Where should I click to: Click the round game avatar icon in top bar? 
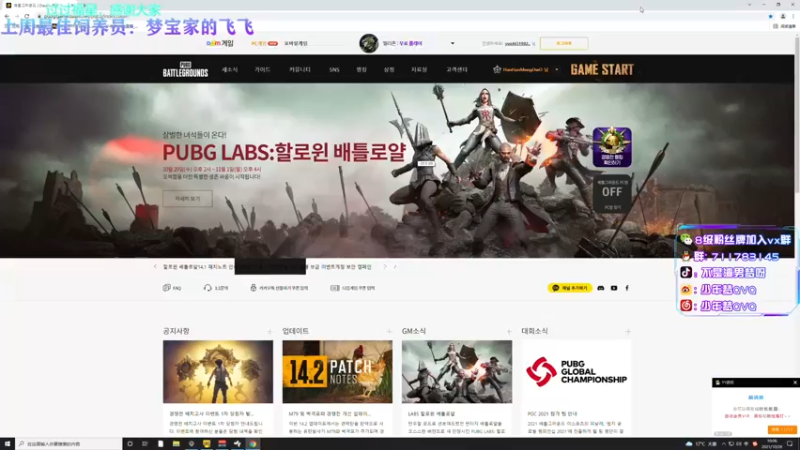click(x=368, y=43)
